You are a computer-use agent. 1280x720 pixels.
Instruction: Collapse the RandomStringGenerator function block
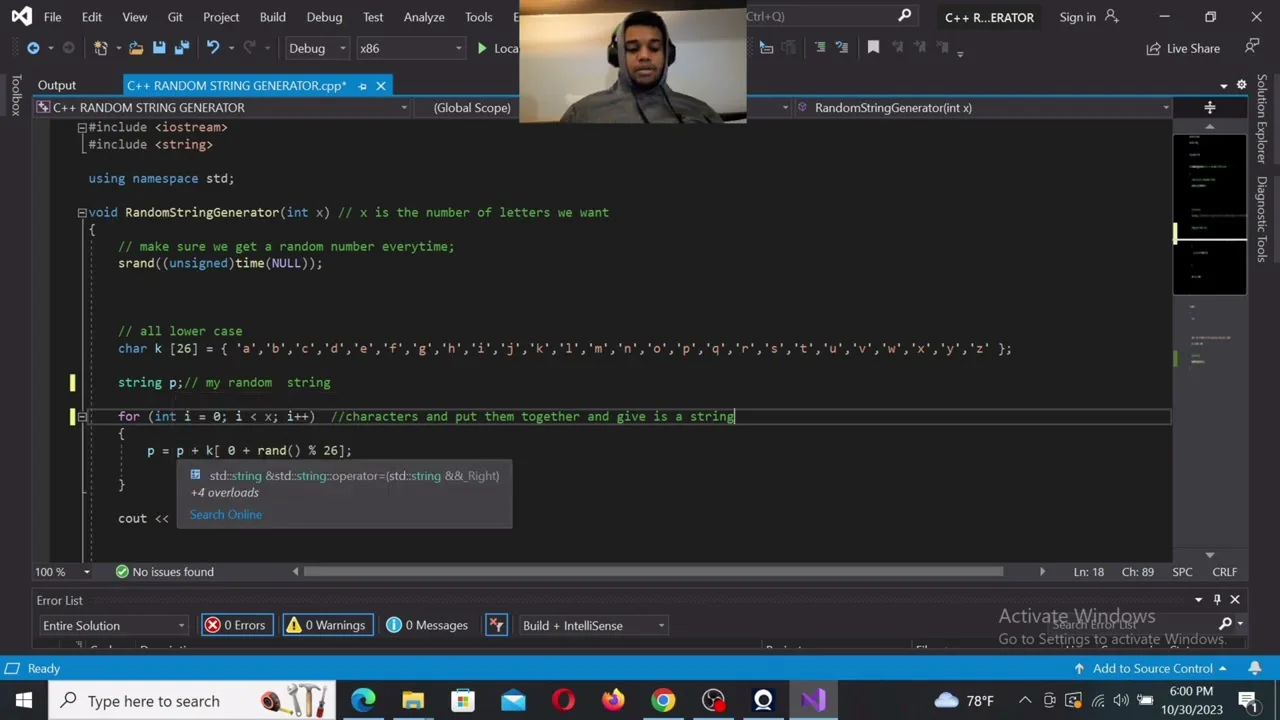point(82,212)
